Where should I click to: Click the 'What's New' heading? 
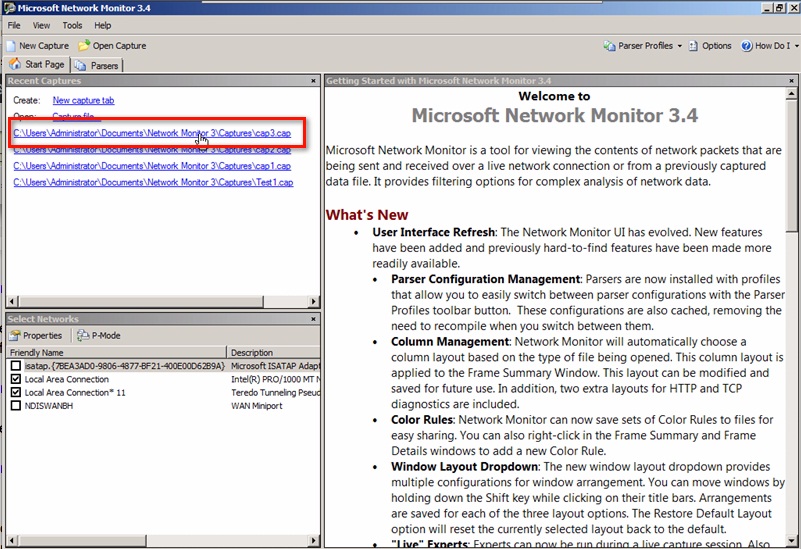(367, 214)
